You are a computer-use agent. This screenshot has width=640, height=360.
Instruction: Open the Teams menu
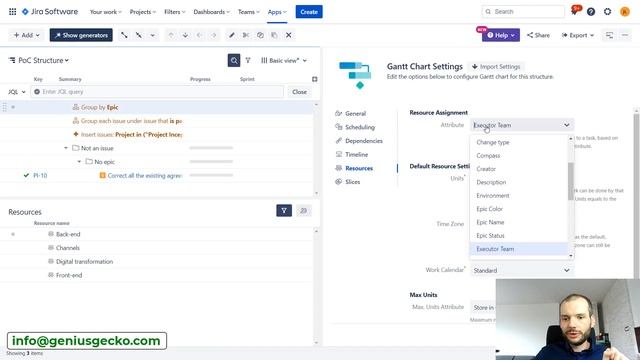(x=249, y=12)
